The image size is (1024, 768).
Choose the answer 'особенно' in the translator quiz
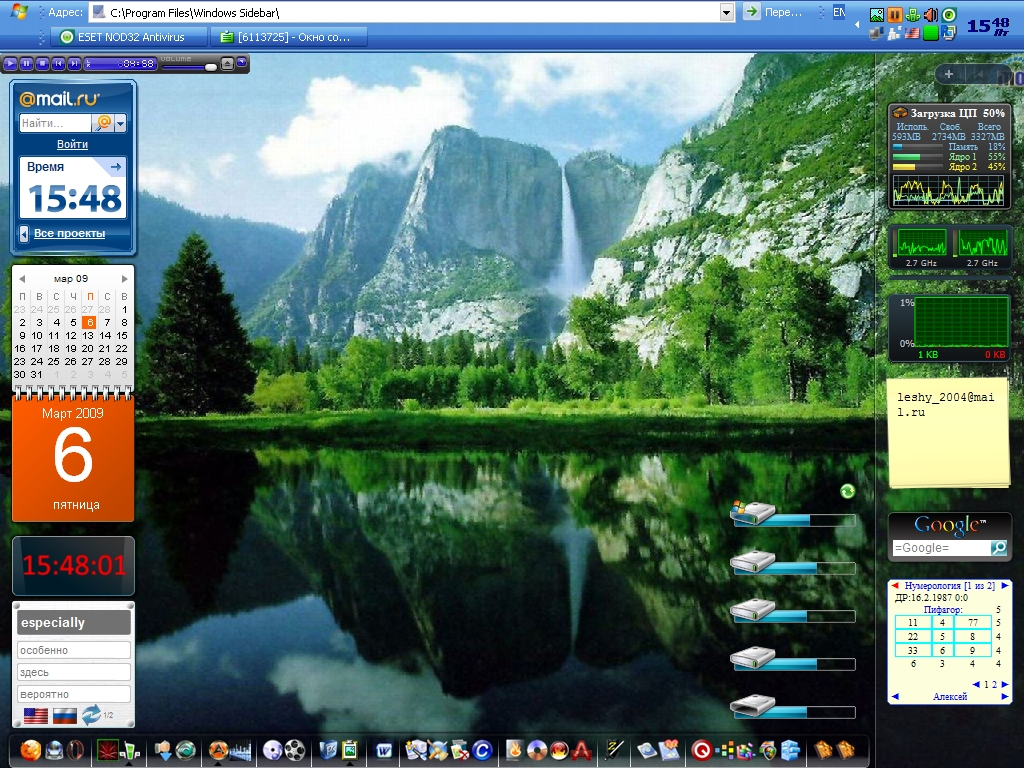coord(74,650)
